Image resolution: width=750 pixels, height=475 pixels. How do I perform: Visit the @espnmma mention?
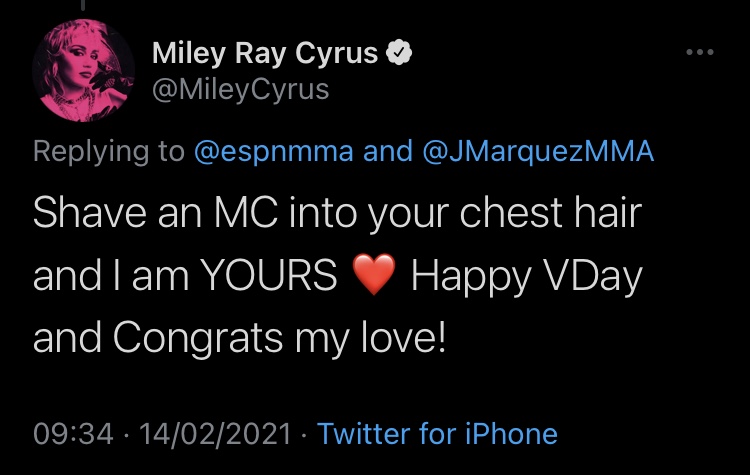pyautogui.click(x=274, y=152)
